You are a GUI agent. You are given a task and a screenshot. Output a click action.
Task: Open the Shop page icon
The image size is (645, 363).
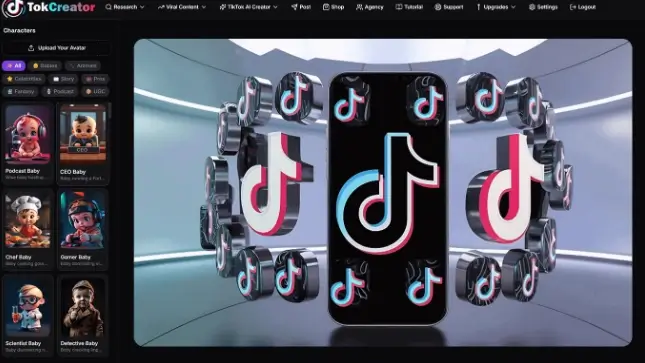click(x=326, y=7)
